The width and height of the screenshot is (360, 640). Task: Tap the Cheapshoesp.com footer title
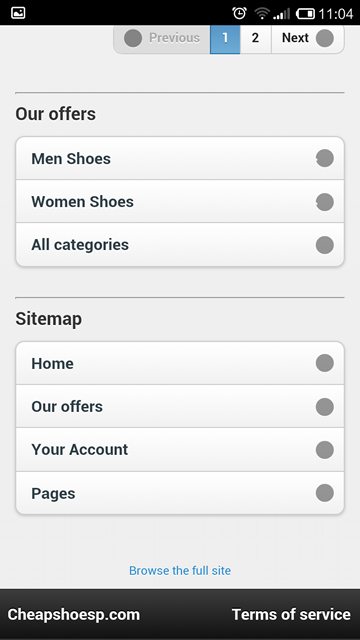point(73,614)
